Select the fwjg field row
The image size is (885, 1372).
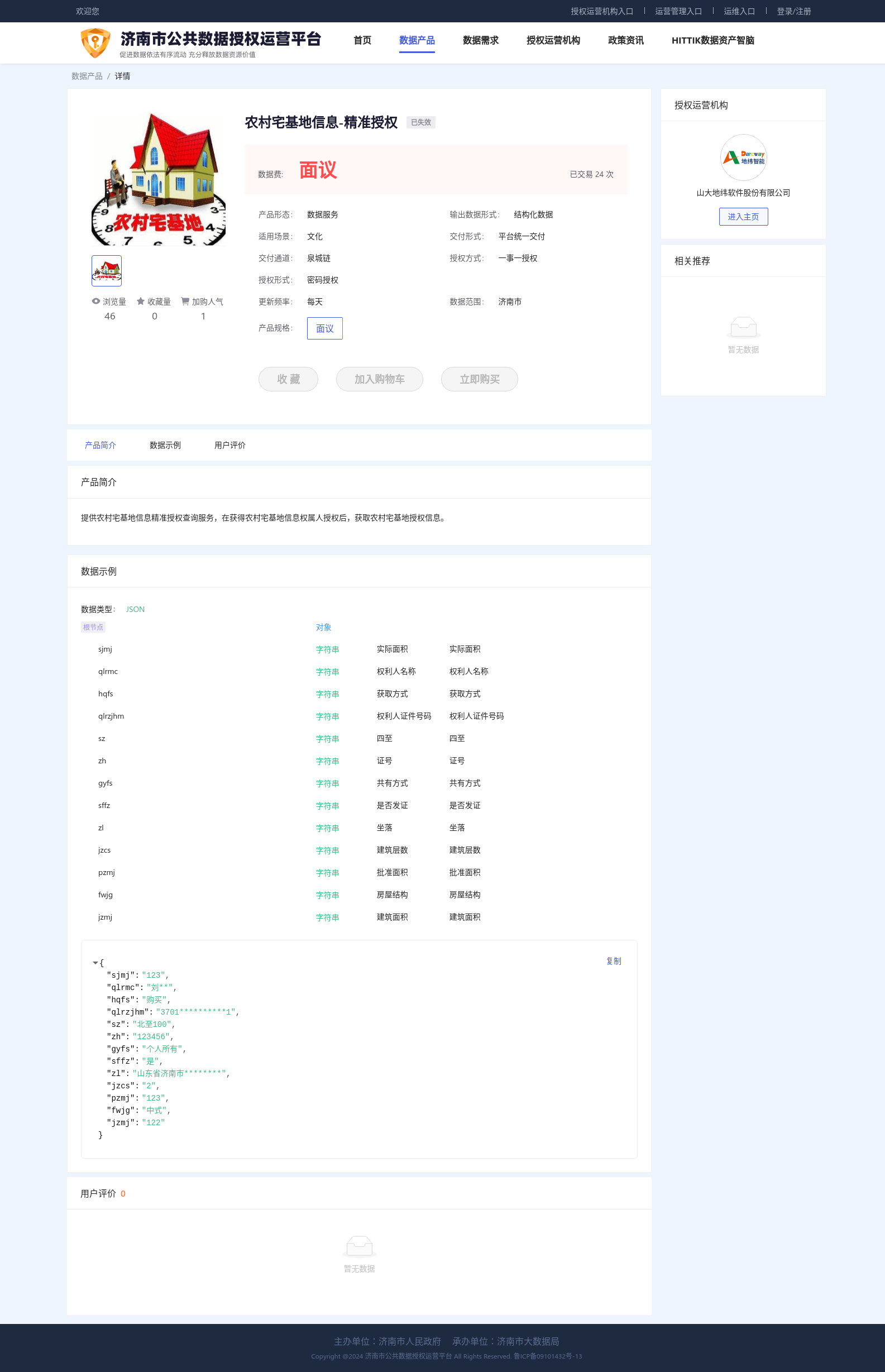(x=359, y=895)
